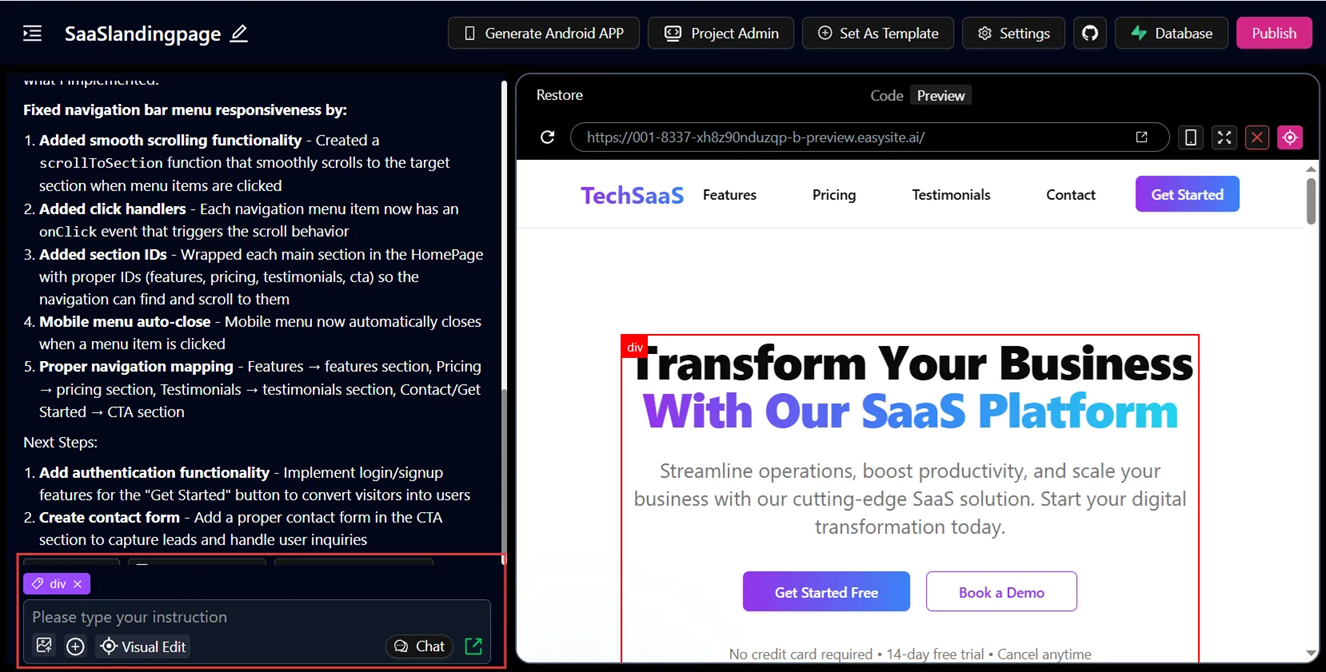1326x672 pixels.
Task: Switch preview to mobile device view
Action: point(1190,137)
